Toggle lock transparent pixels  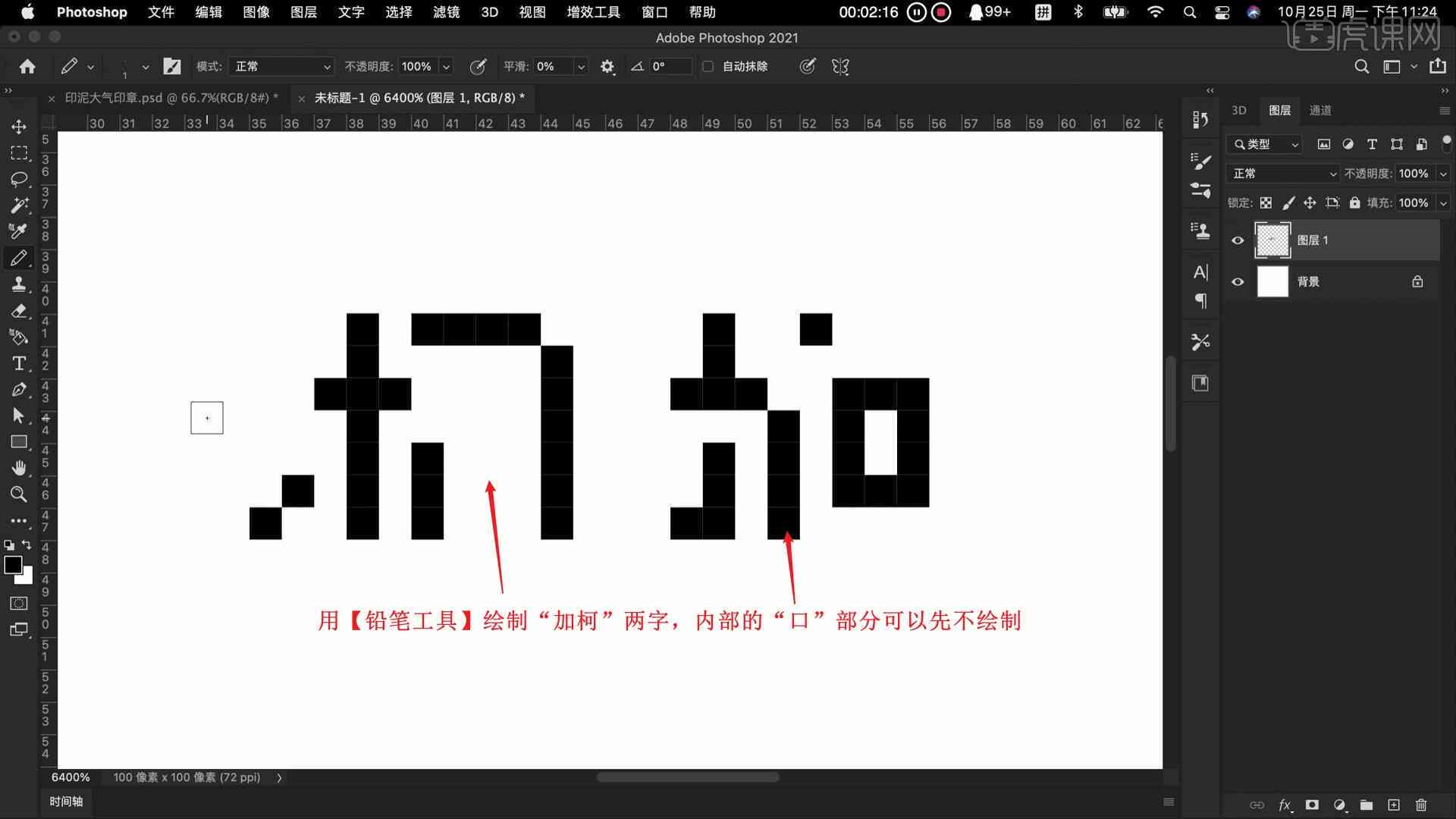pos(1266,203)
